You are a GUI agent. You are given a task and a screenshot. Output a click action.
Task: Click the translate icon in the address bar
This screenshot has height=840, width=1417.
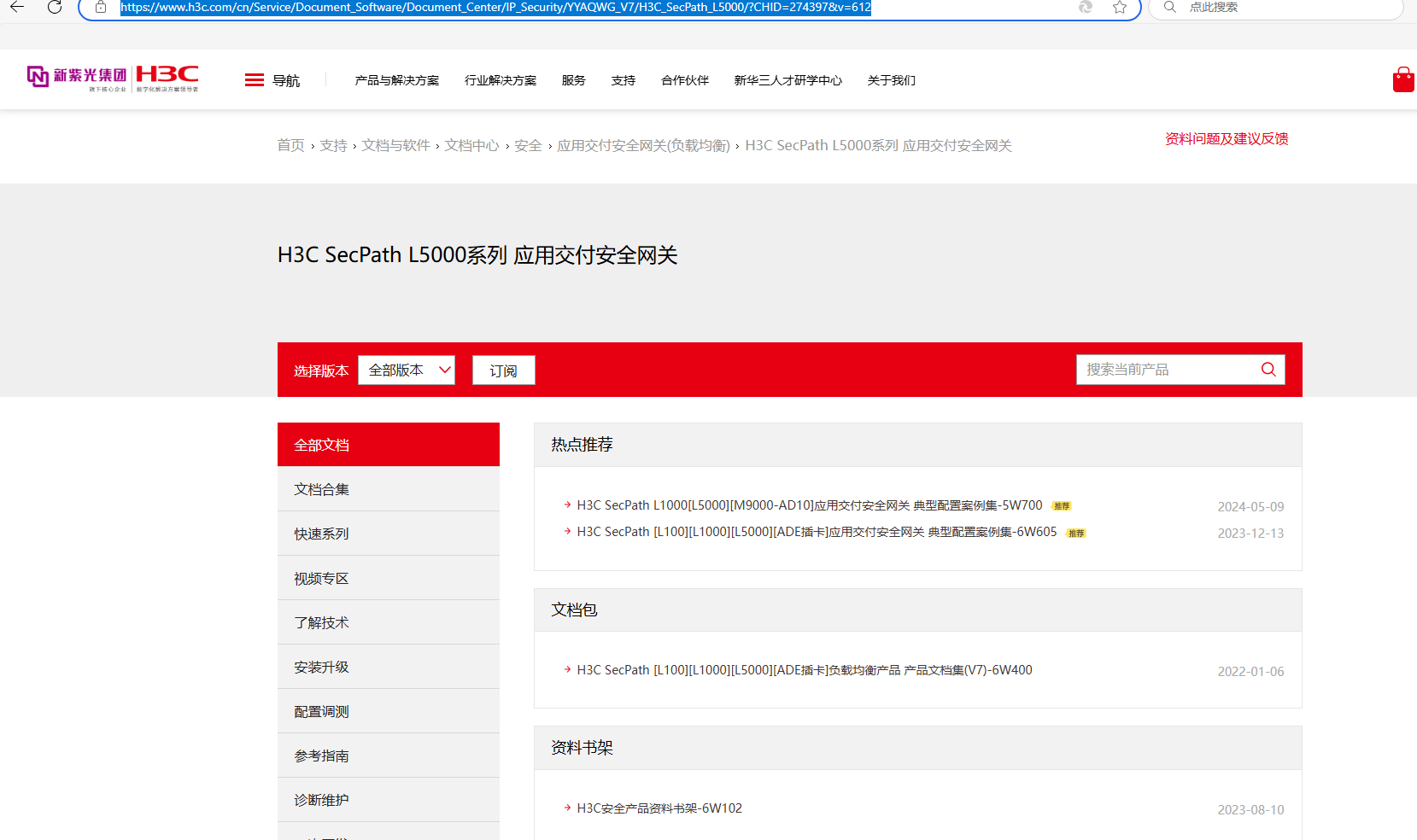(x=1086, y=7)
